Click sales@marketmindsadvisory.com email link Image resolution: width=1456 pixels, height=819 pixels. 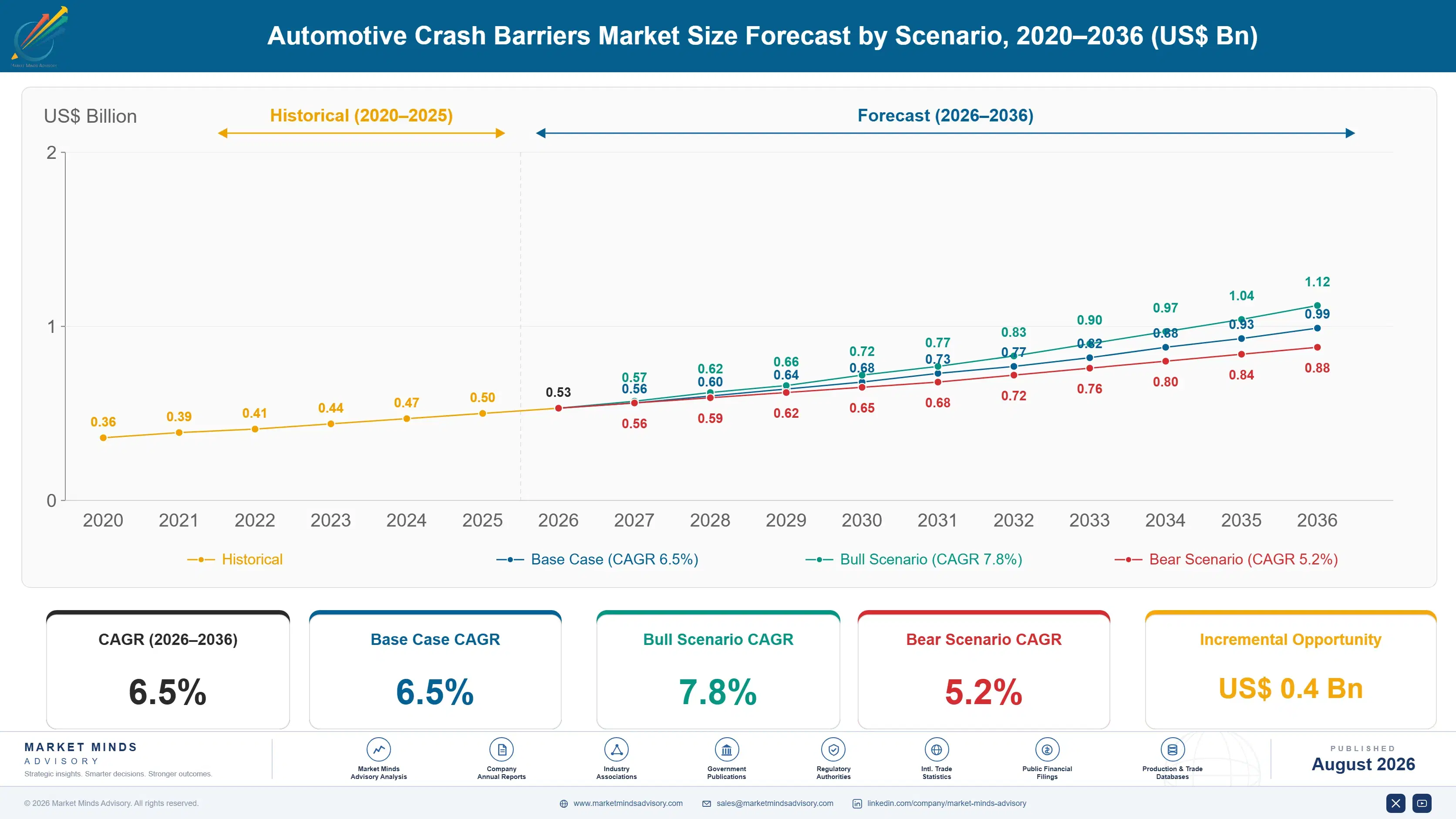pos(775,803)
